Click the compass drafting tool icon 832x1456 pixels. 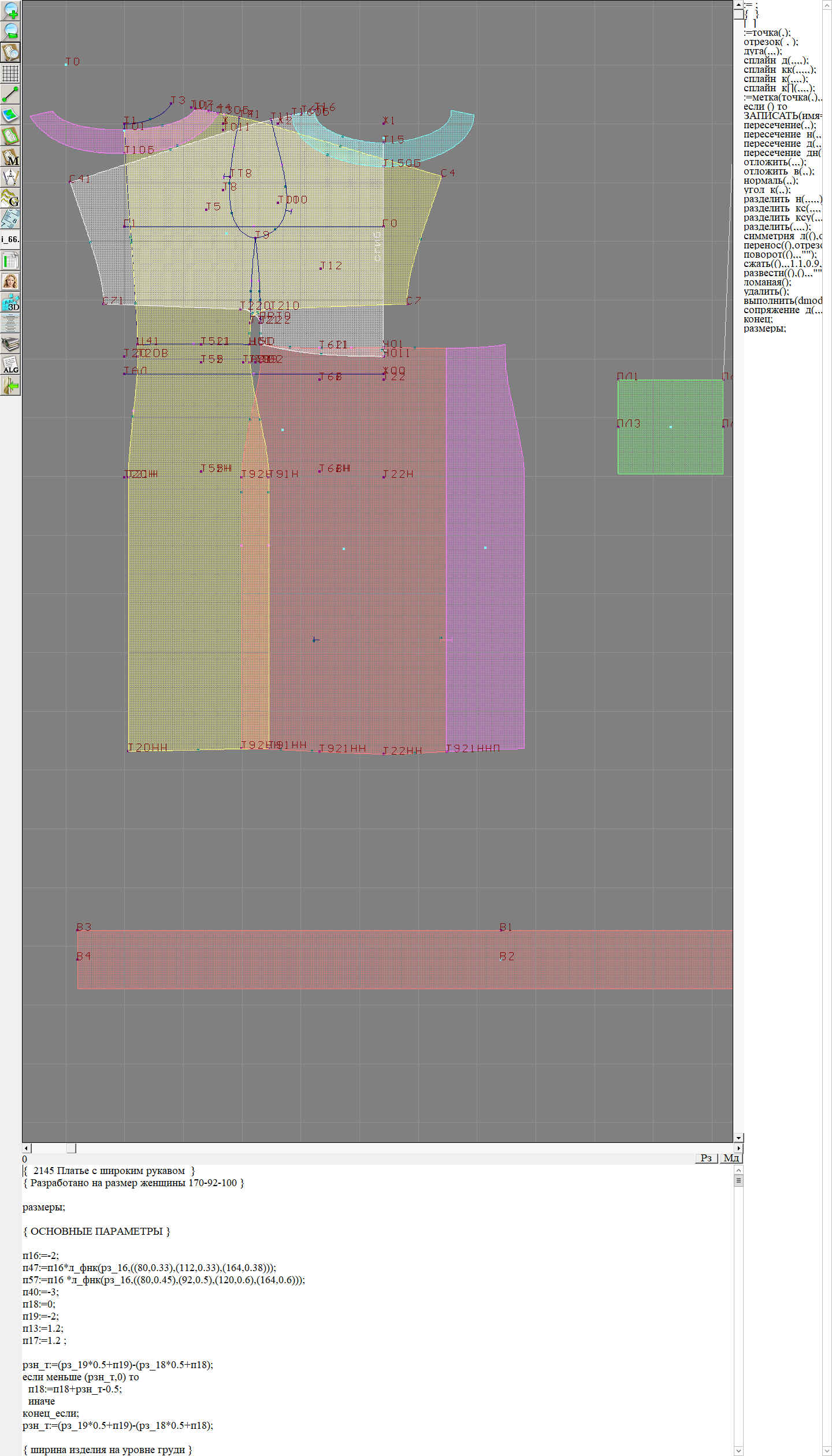tap(10, 177)
